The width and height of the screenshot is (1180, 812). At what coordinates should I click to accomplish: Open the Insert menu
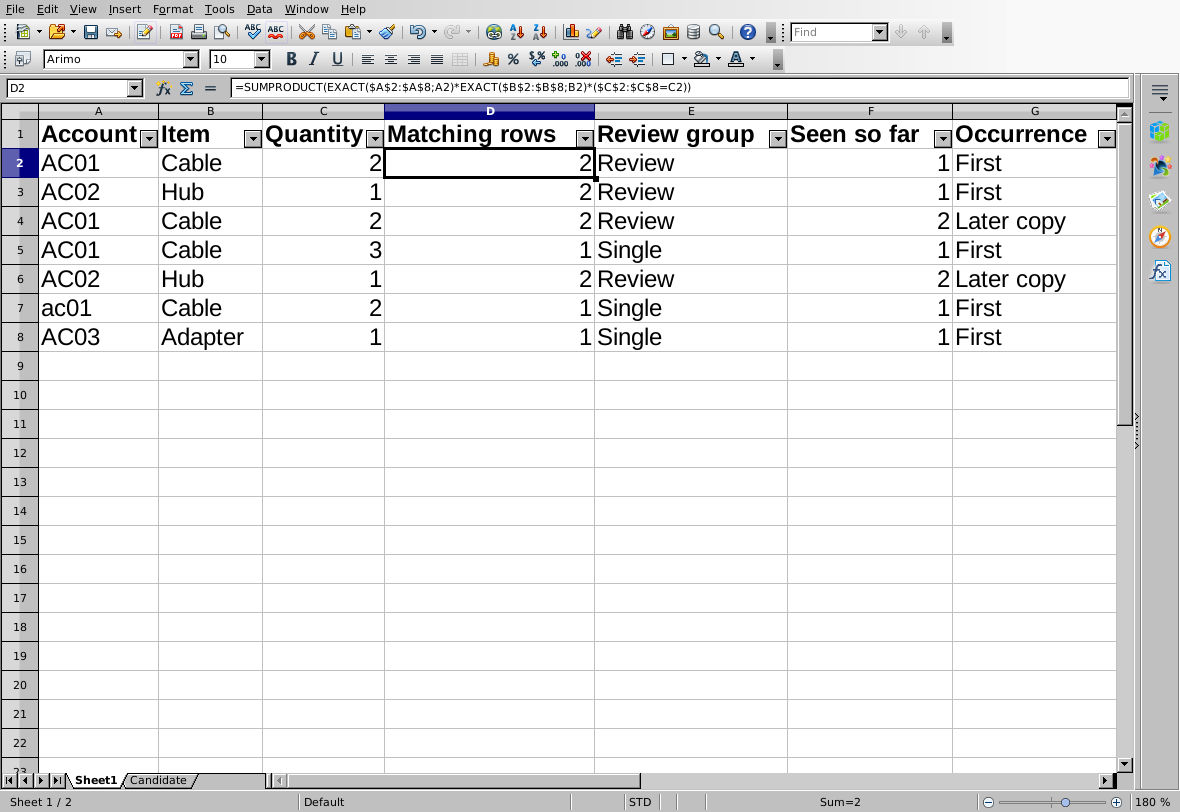[124, 9]
